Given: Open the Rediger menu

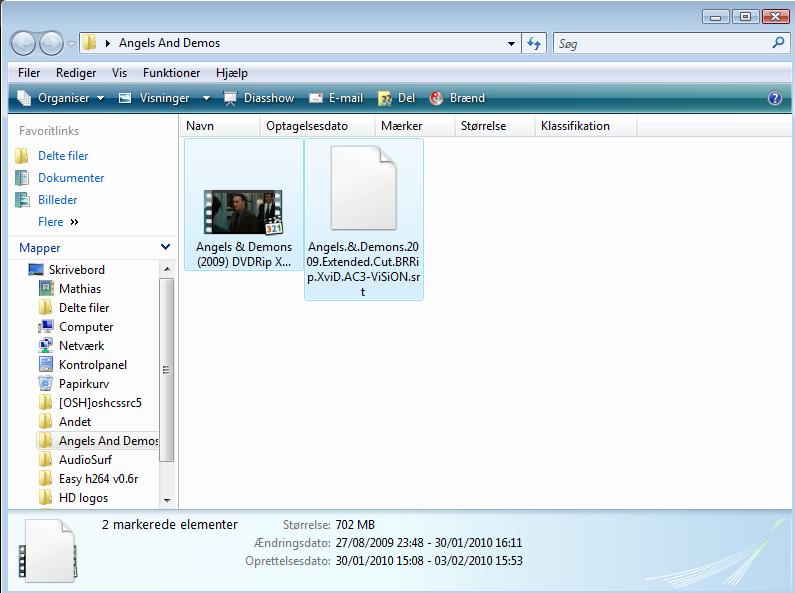Looking at the screenshot, I should [76, 72].
